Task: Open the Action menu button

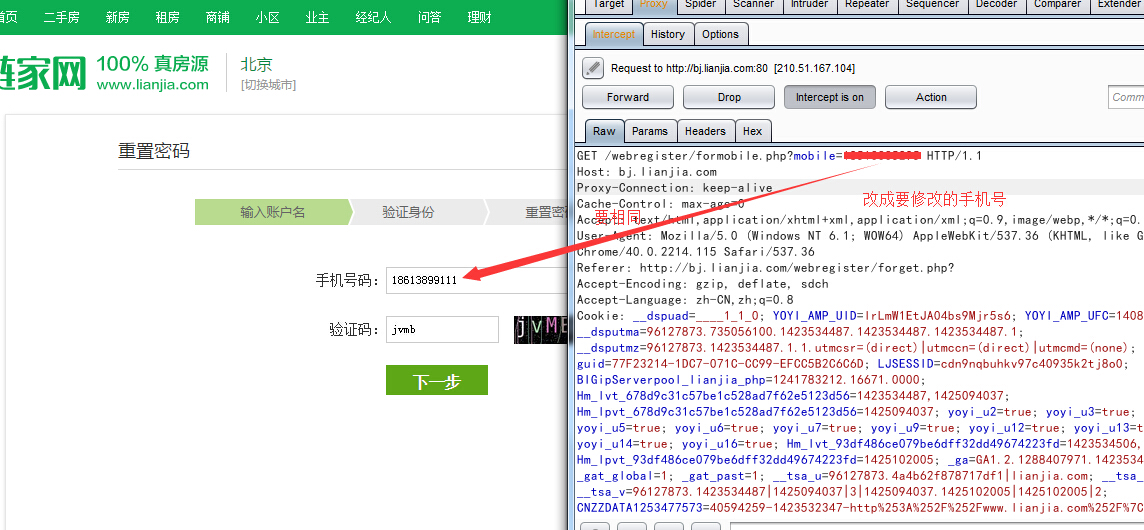Action: tap(931, 97)
